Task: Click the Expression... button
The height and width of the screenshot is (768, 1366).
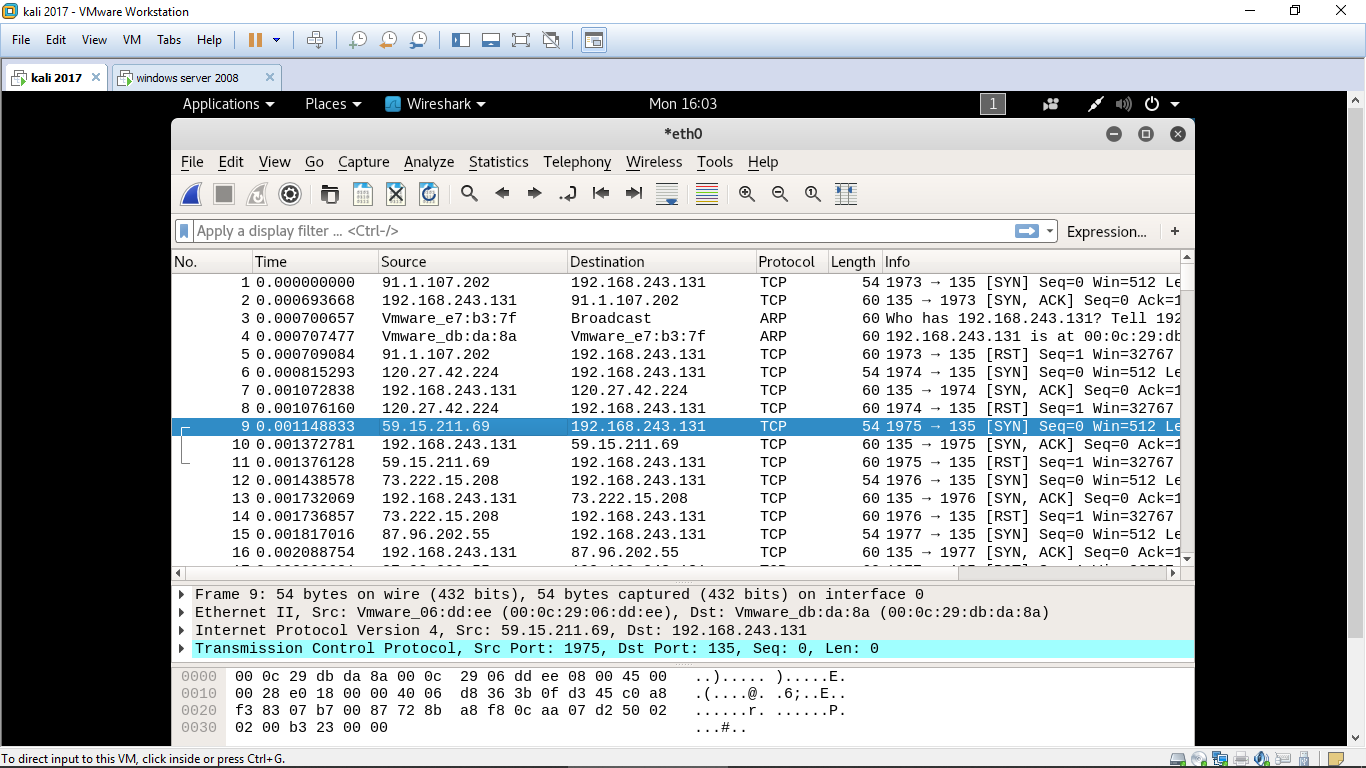Action: pyautogui.click(x=1106, y=232)
